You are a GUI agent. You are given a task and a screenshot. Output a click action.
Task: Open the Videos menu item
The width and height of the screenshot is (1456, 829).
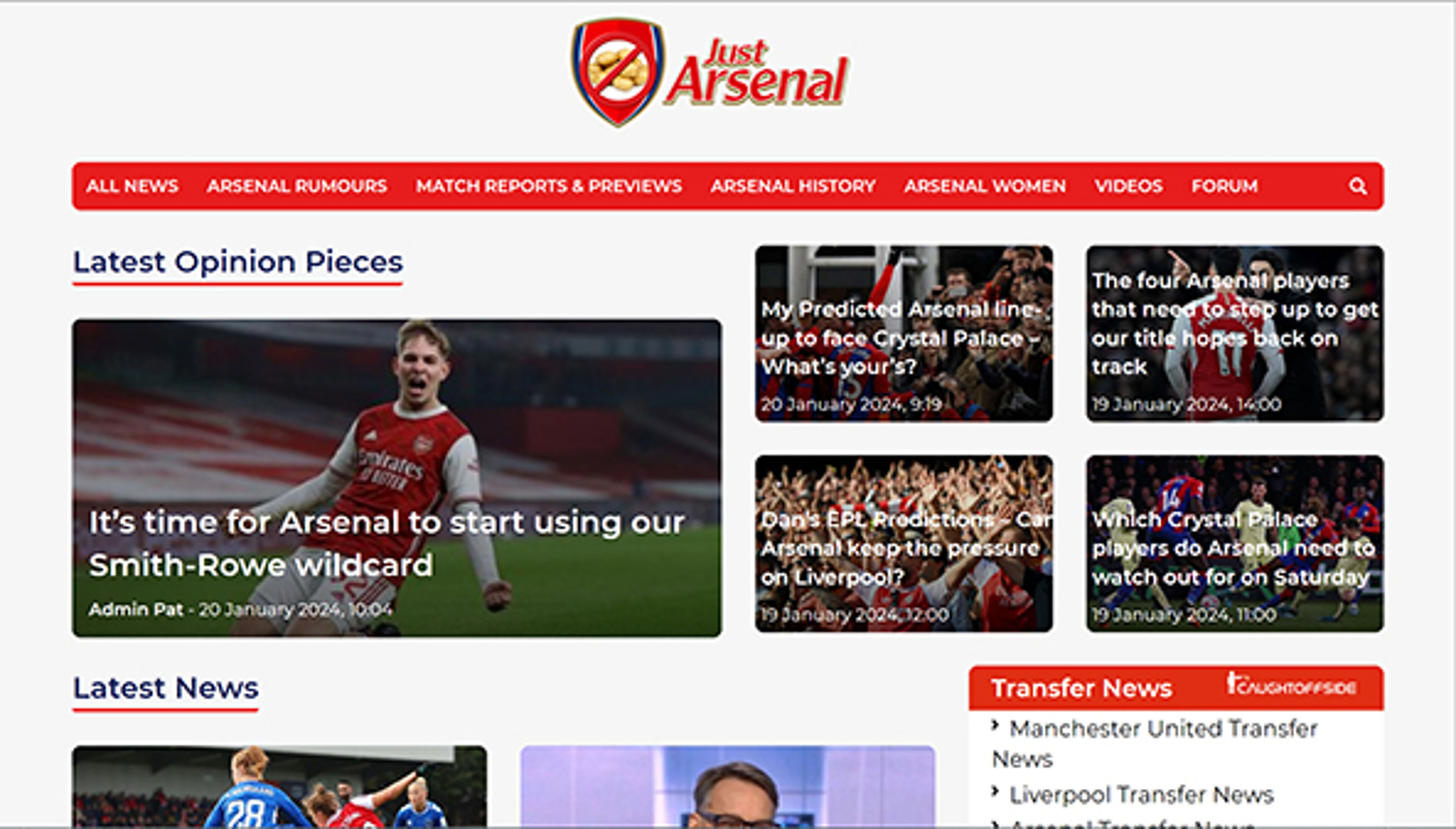click(x=1128, y=186)
